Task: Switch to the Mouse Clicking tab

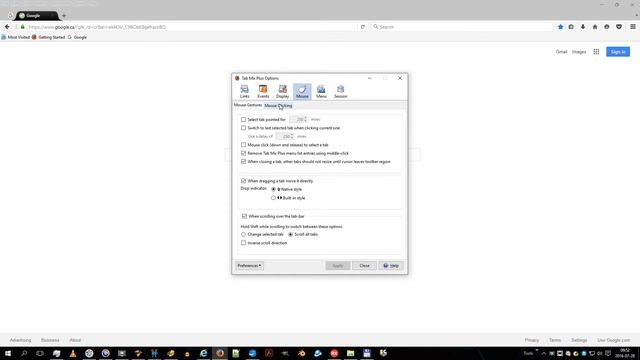Action: [x=278, y=106]
